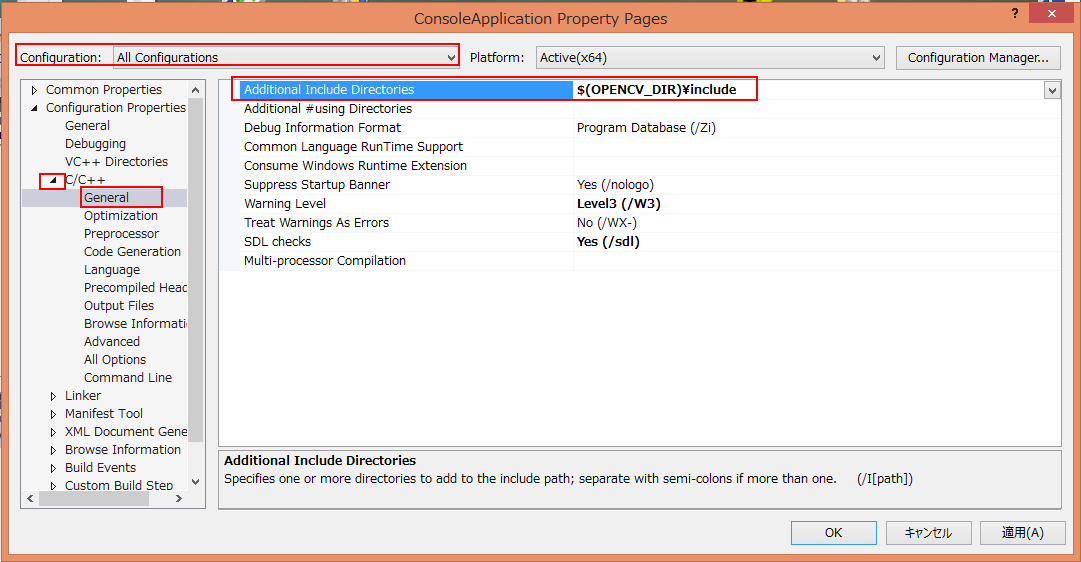Click the Multi-processor Compilation property
This screenshot has width=1081, height=562.
pyautogui.click(x=325, y=261)
